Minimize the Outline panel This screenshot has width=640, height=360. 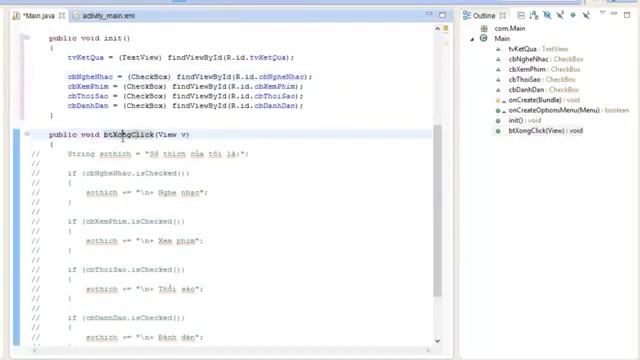[614, 14]
